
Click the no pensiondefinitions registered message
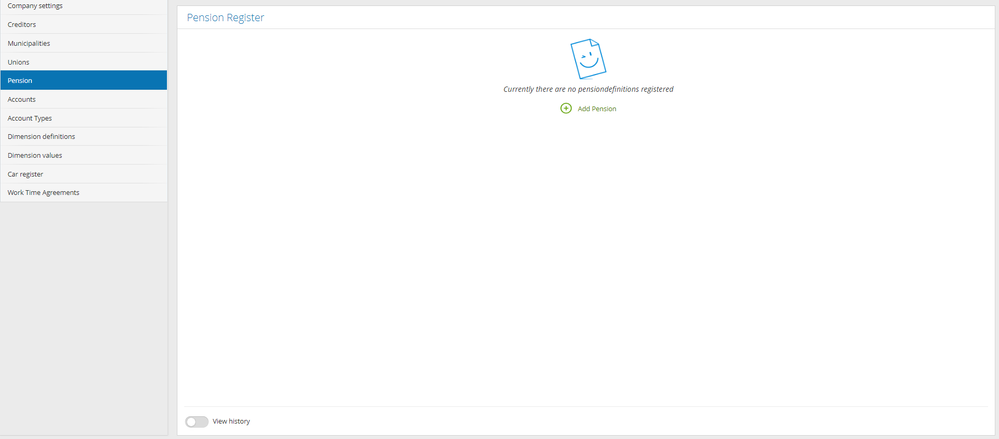588,89
